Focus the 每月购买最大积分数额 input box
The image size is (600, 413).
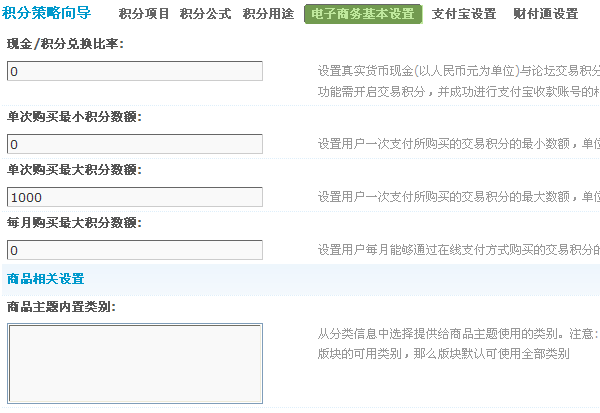point(135,249)
